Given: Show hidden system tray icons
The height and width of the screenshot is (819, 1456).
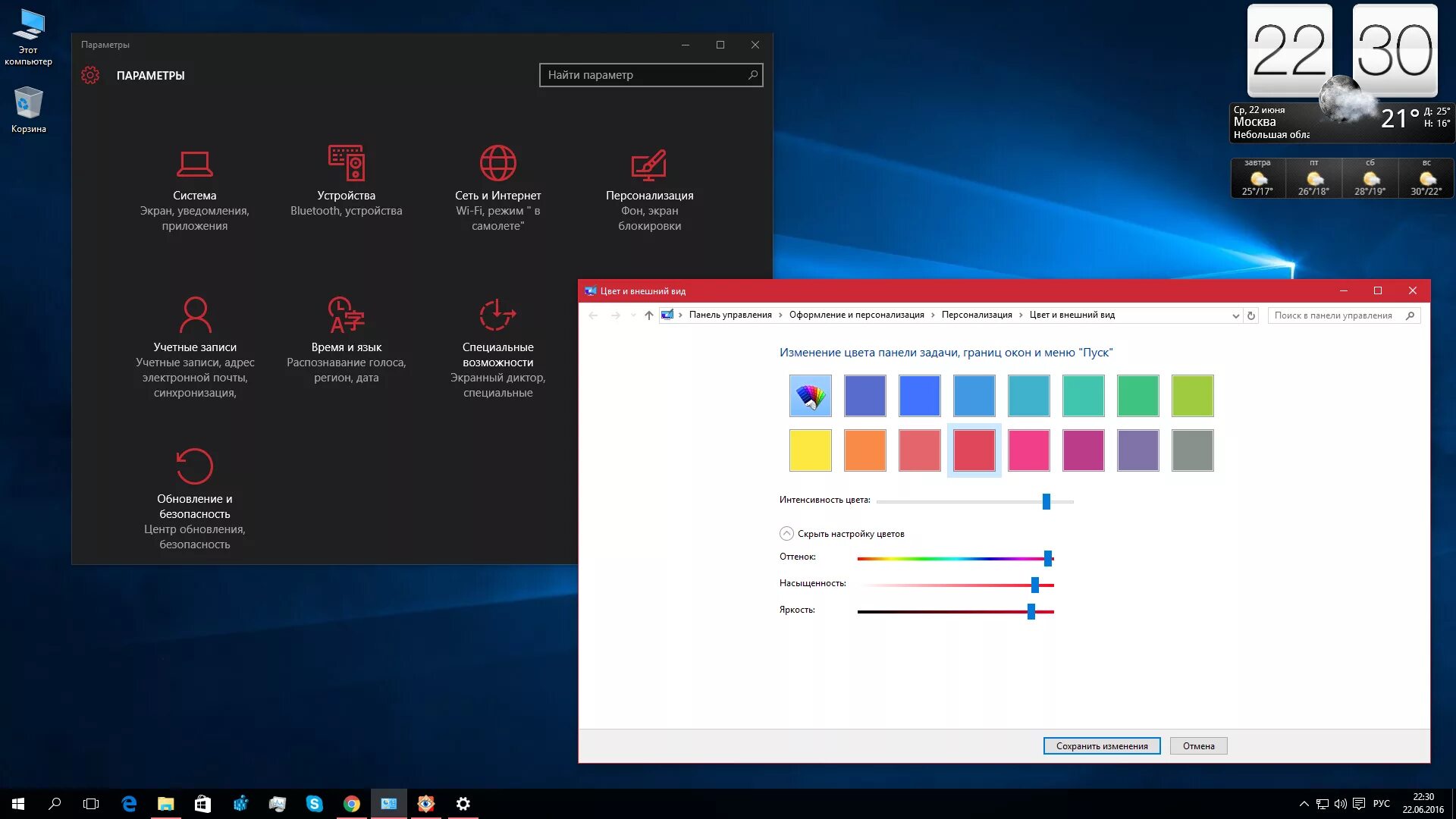Looking at the screenshot, I should pos(1304,804).
